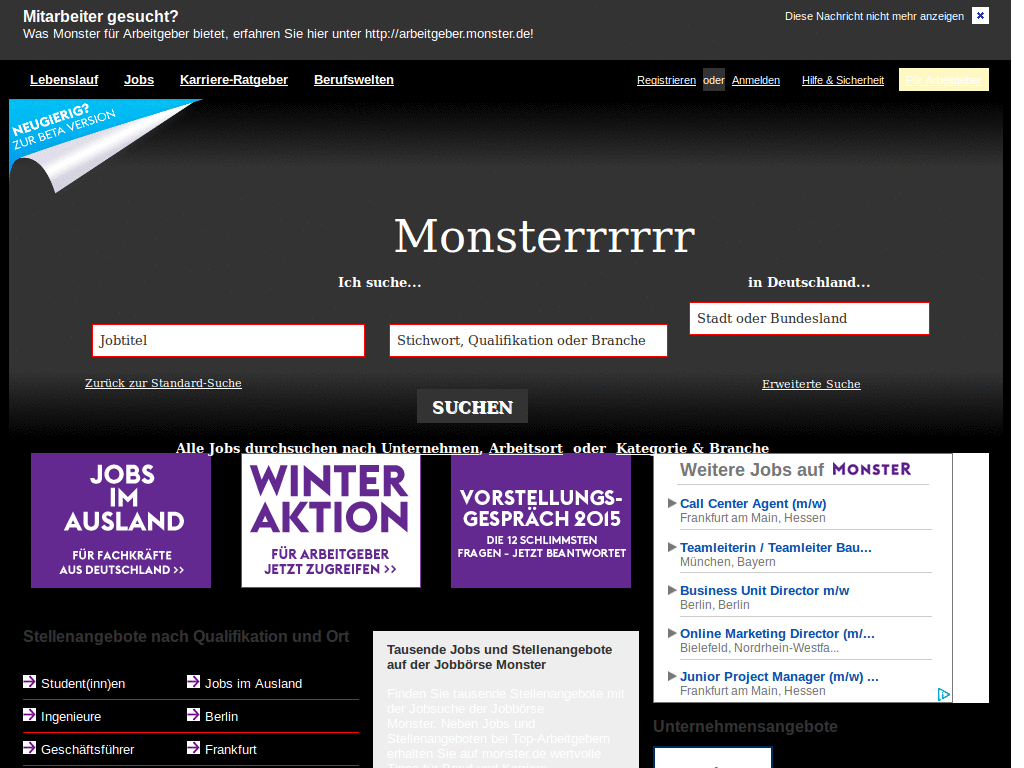This screenshot has width=1024, height=768.
Task: Click arrow icon beside Ingenieure
Action: (29, 714)
